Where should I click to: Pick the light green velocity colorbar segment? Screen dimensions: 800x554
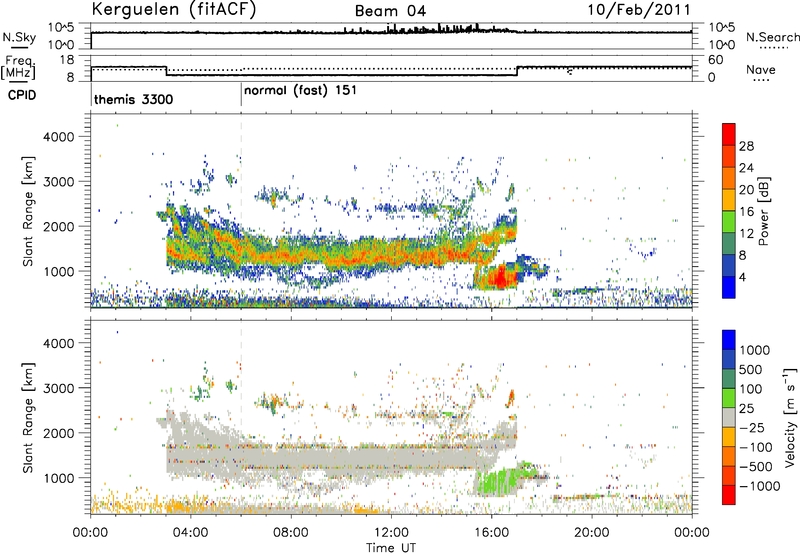click(729, 398)
